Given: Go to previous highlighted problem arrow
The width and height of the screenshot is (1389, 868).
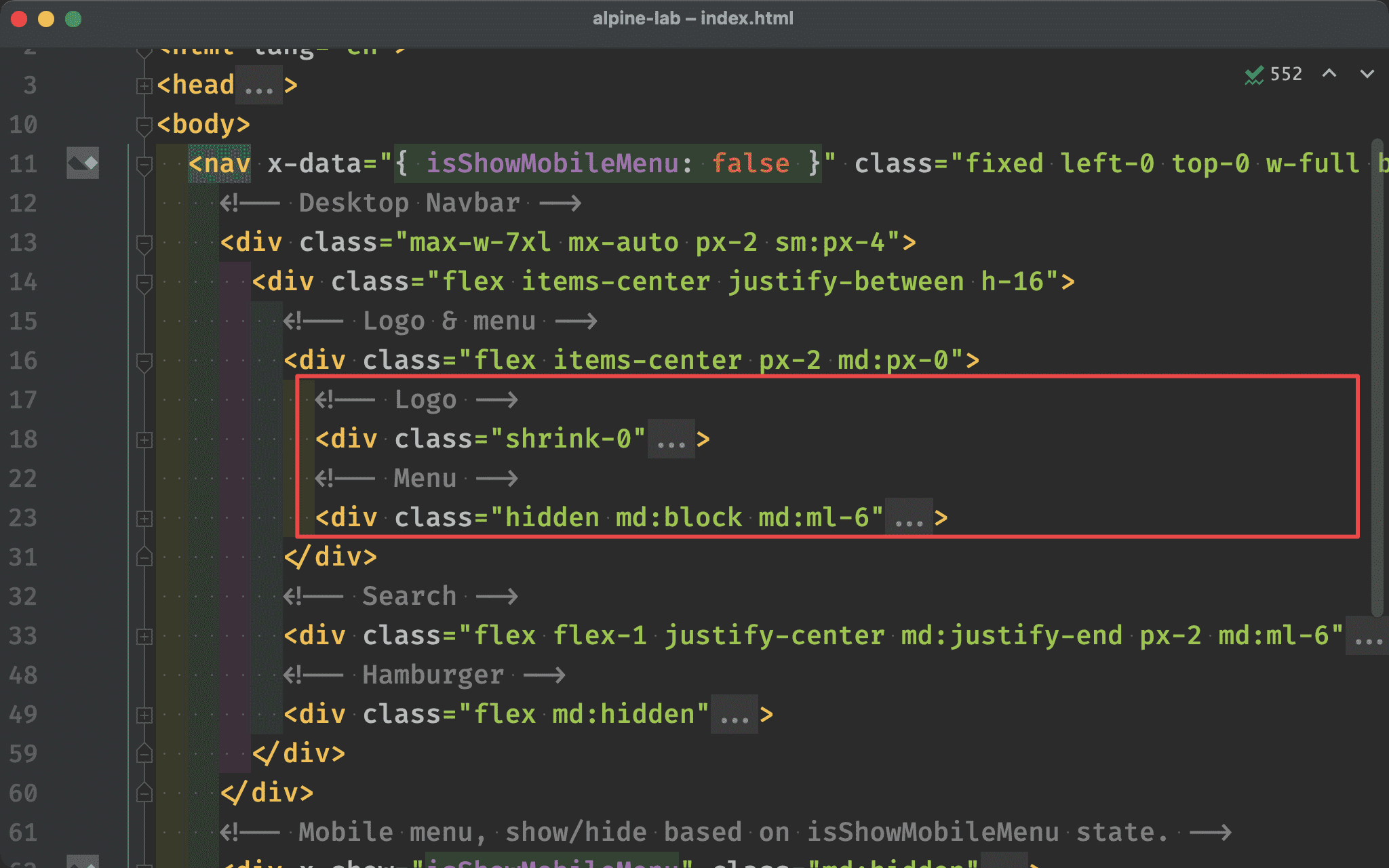Looking at the screenshot, I should click(1329, 73).
